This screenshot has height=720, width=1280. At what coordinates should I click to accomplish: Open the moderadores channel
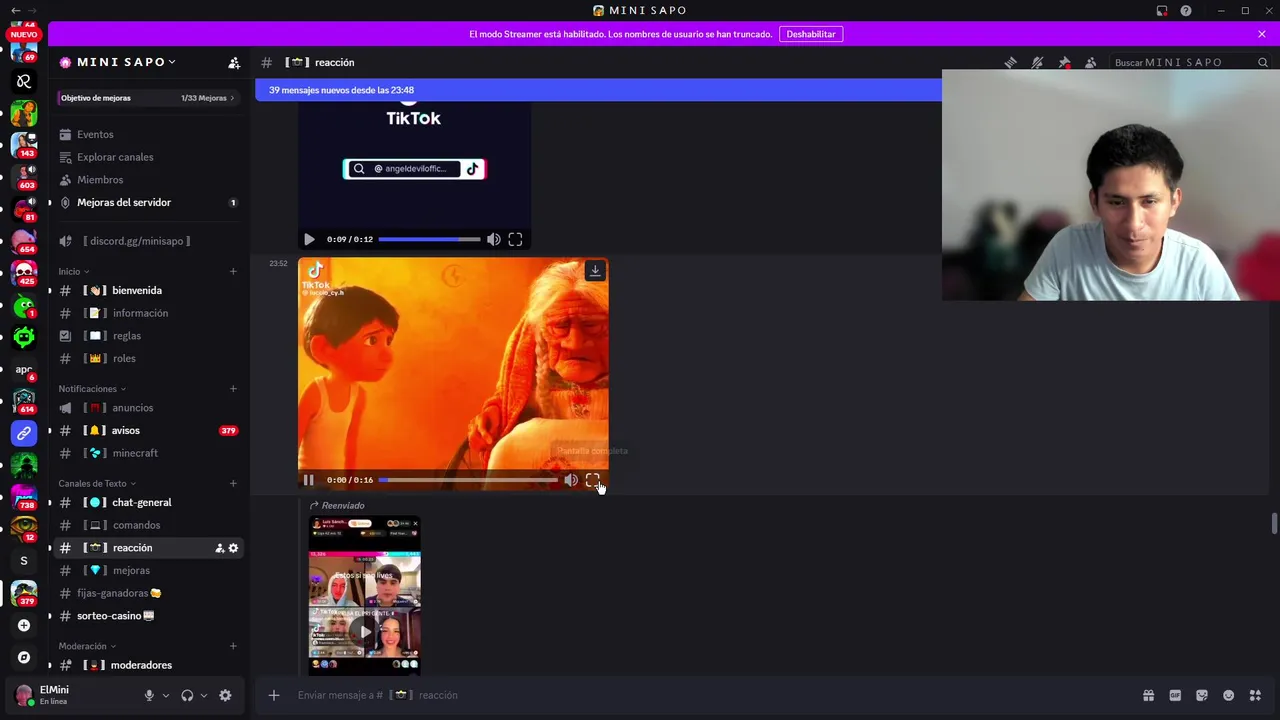(148, 665)
